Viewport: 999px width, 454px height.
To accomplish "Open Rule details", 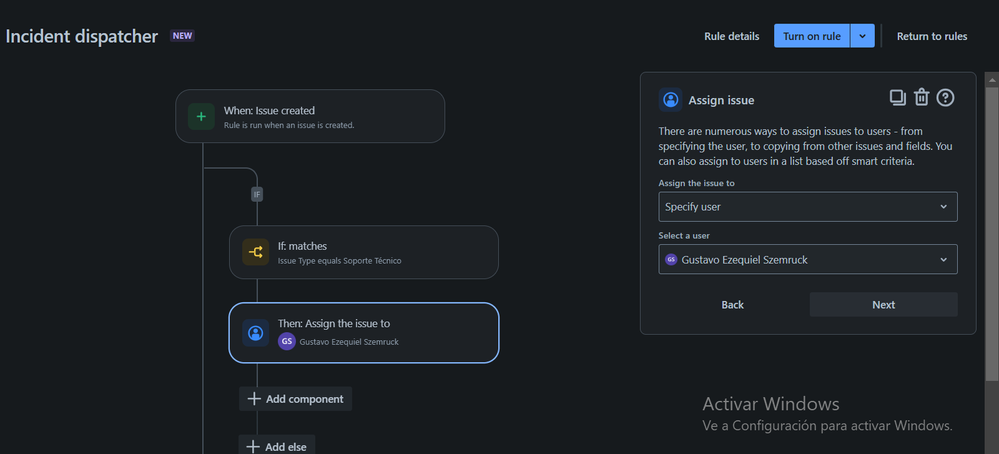I will pos(731,36).
